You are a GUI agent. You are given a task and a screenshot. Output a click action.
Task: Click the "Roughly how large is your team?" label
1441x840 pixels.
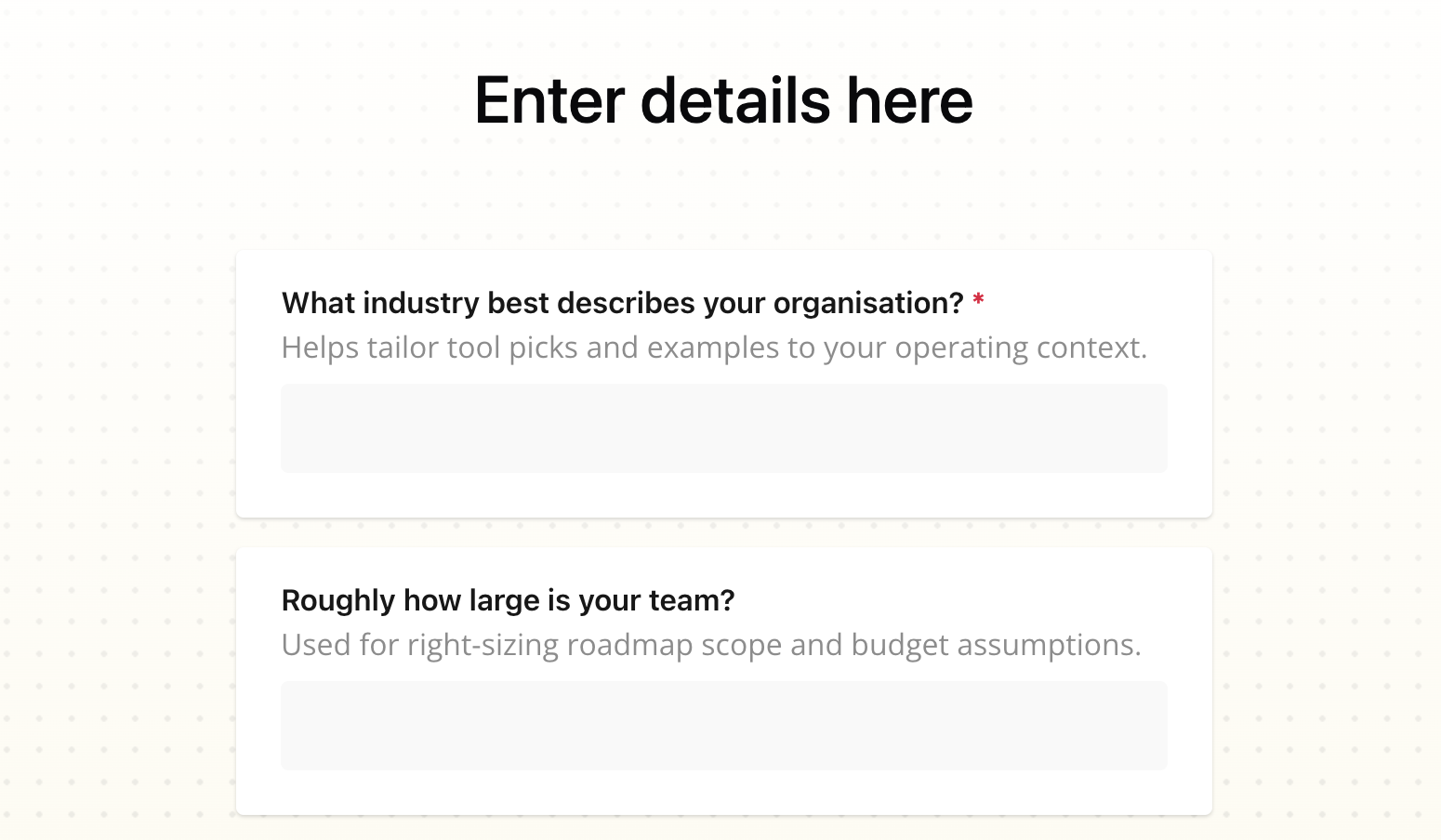(508, 601)
